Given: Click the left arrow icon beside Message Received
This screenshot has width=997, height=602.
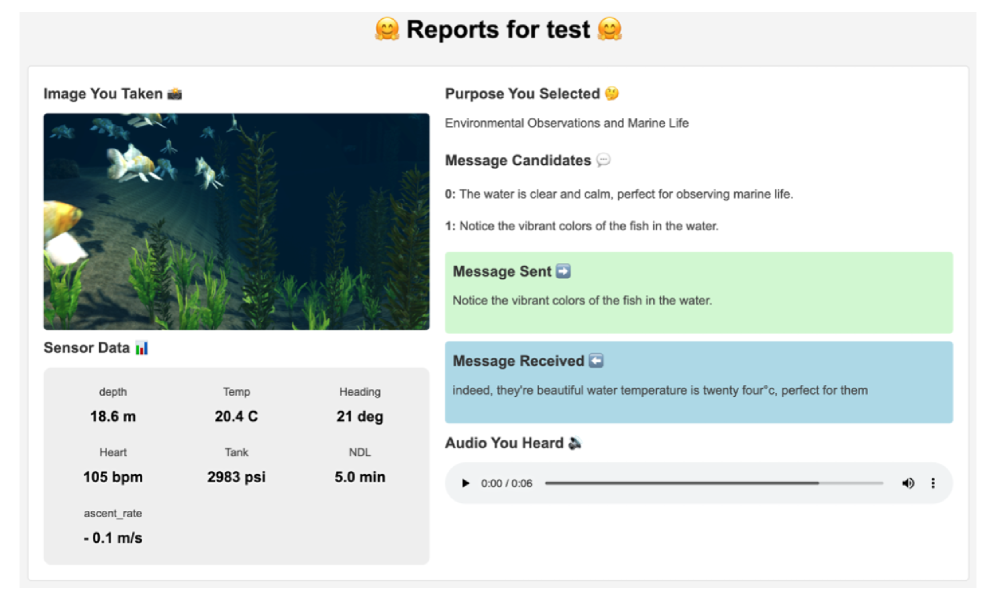Looking at the screenshot, I should tap(596, 361).
